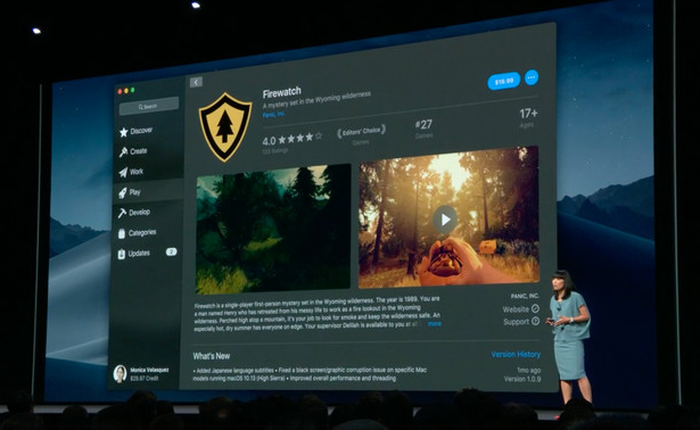Click into the Search field

[x=149, y=106]
